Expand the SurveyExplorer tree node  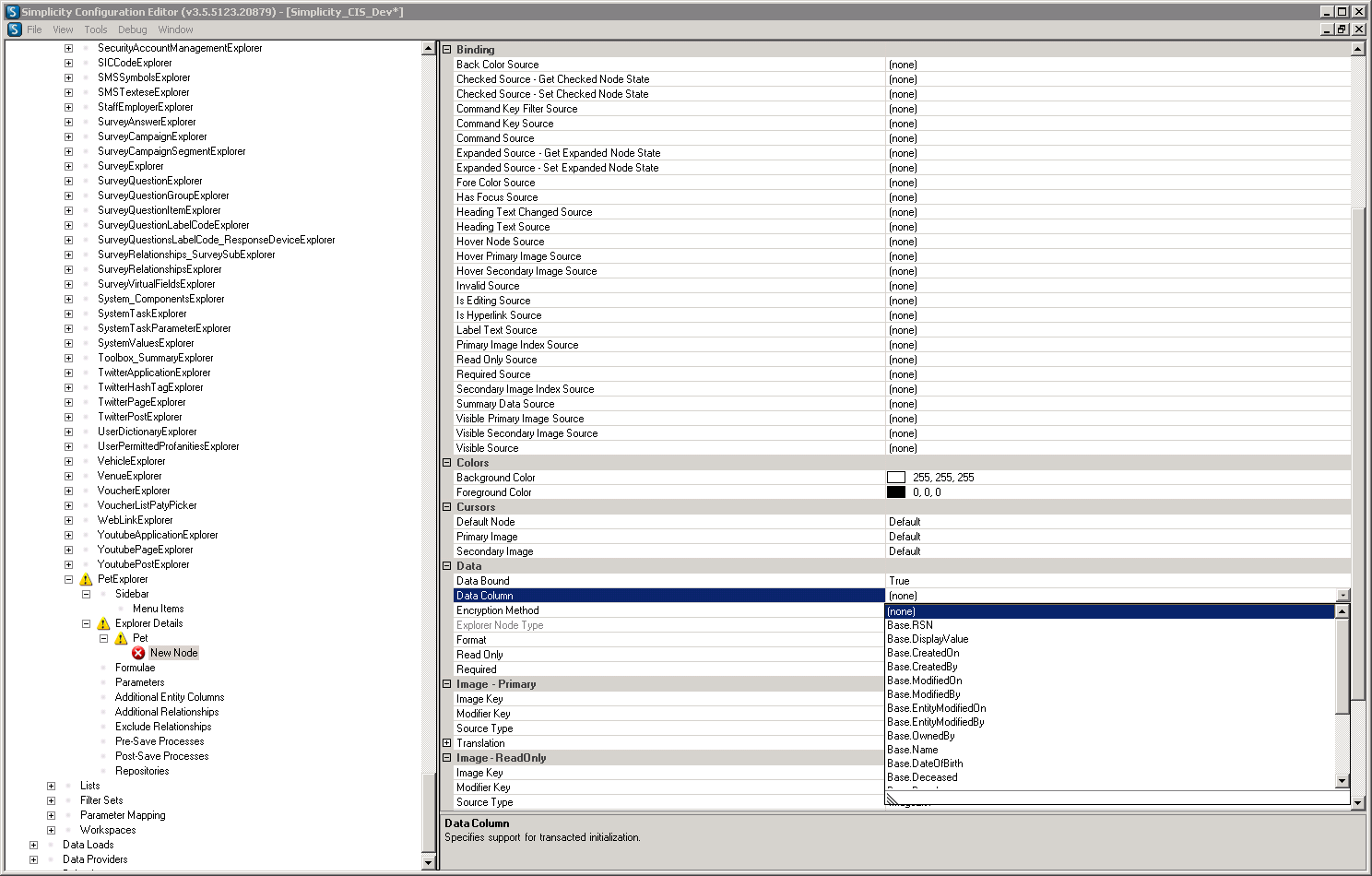pyautogui.click(x=68, y=166)
